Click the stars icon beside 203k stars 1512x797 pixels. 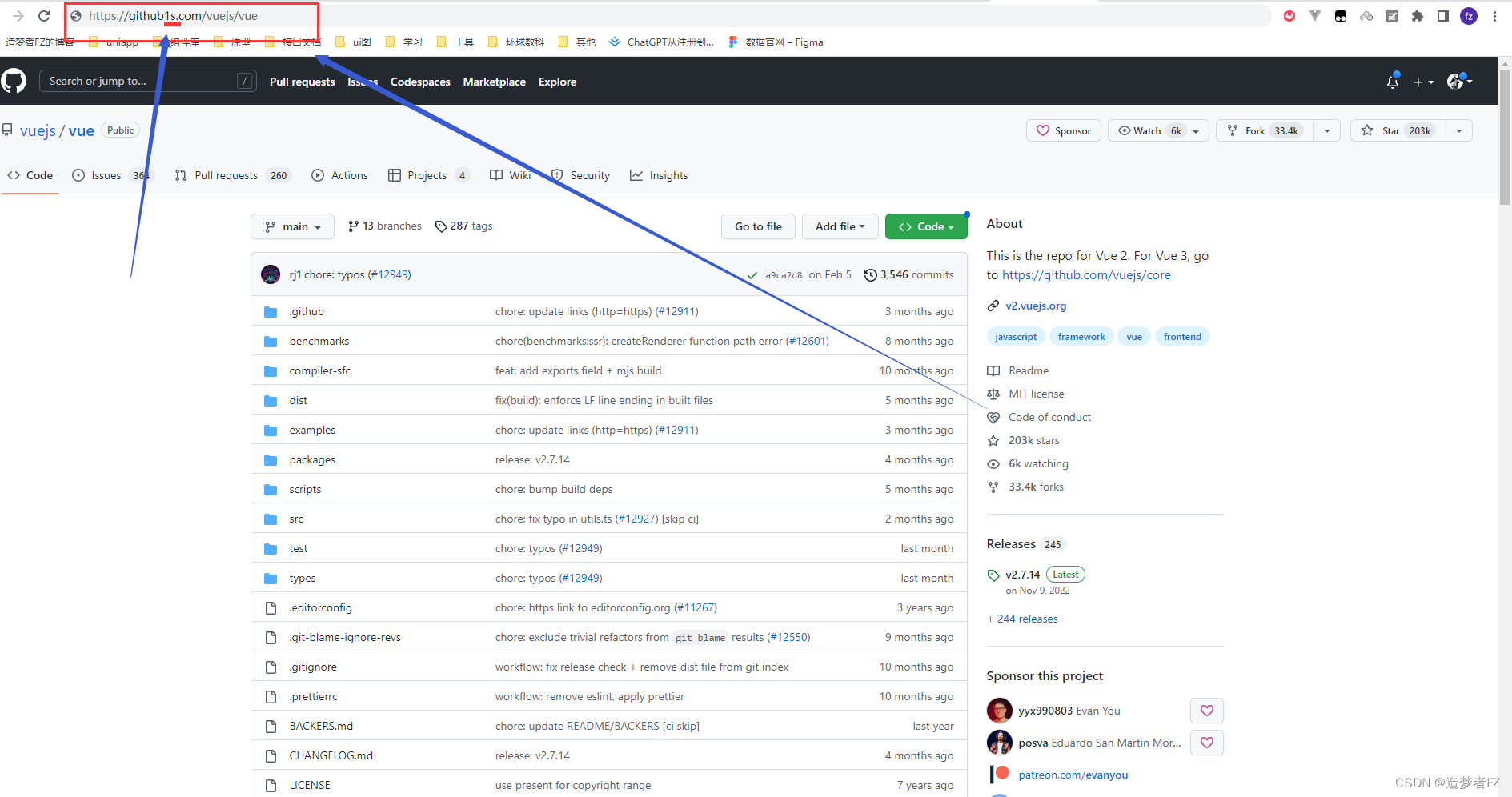[x=993, y=441]
